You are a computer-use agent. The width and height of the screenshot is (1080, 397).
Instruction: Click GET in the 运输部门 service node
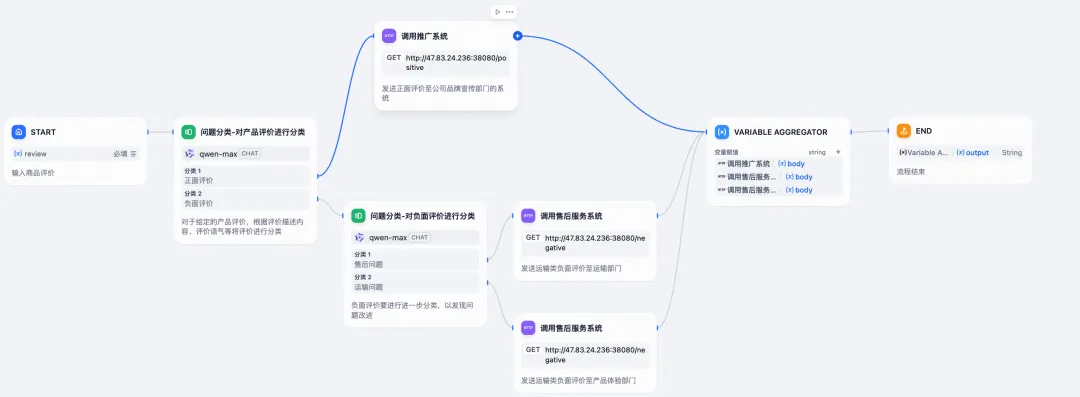(533, 238)
